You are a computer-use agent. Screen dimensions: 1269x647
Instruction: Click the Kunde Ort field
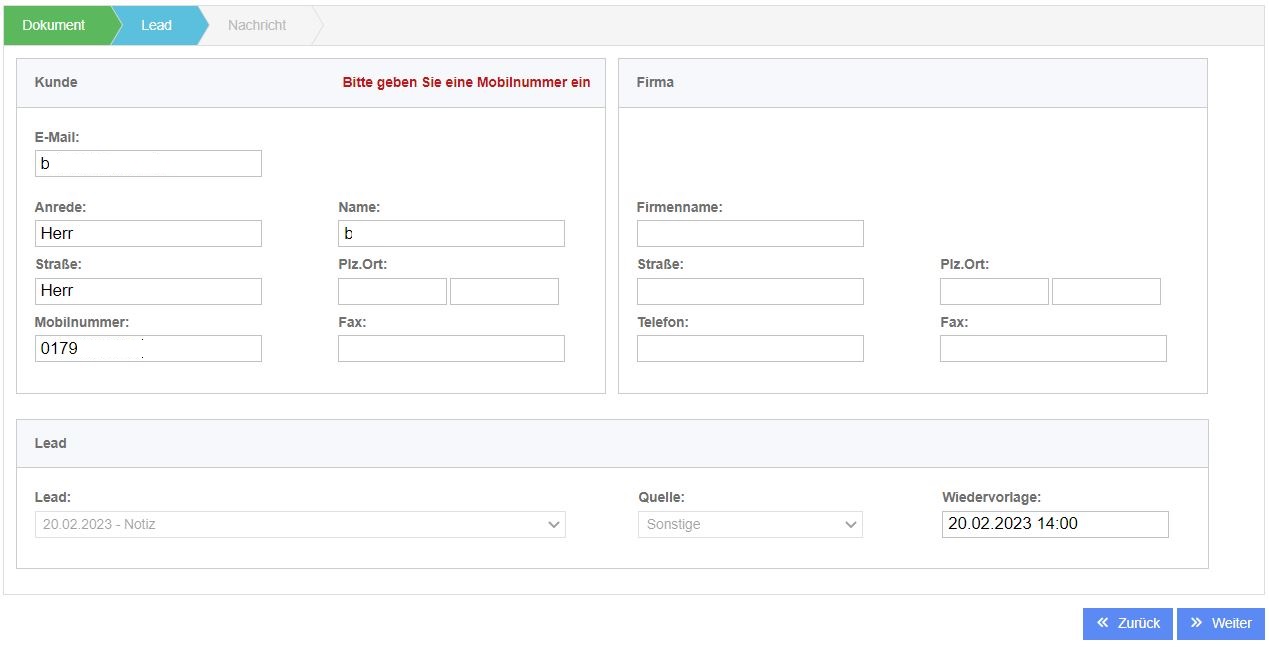click(x=504, y=291)
